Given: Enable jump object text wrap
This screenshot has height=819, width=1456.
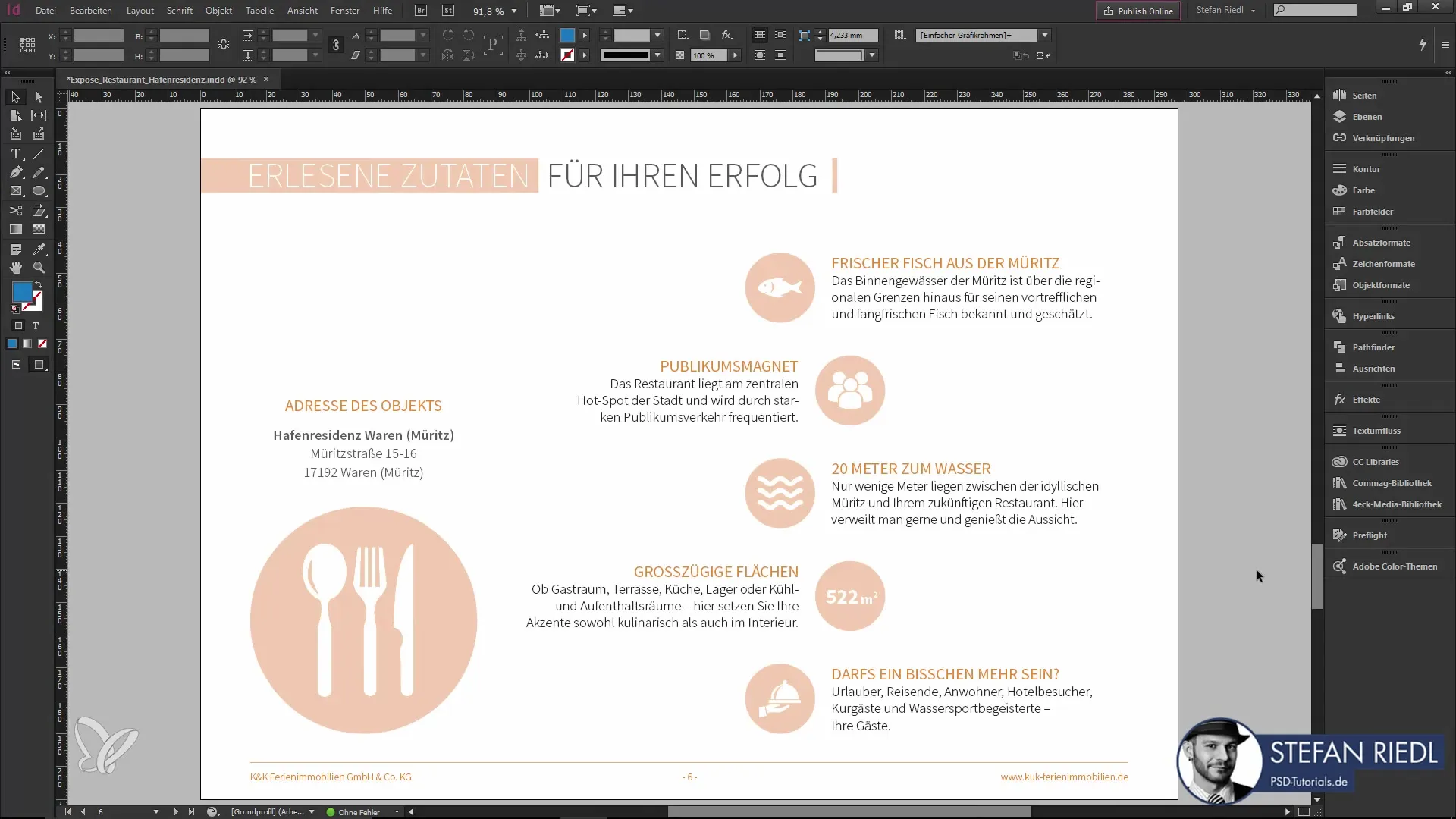Looking at the screenshot, I should (780, 55).
